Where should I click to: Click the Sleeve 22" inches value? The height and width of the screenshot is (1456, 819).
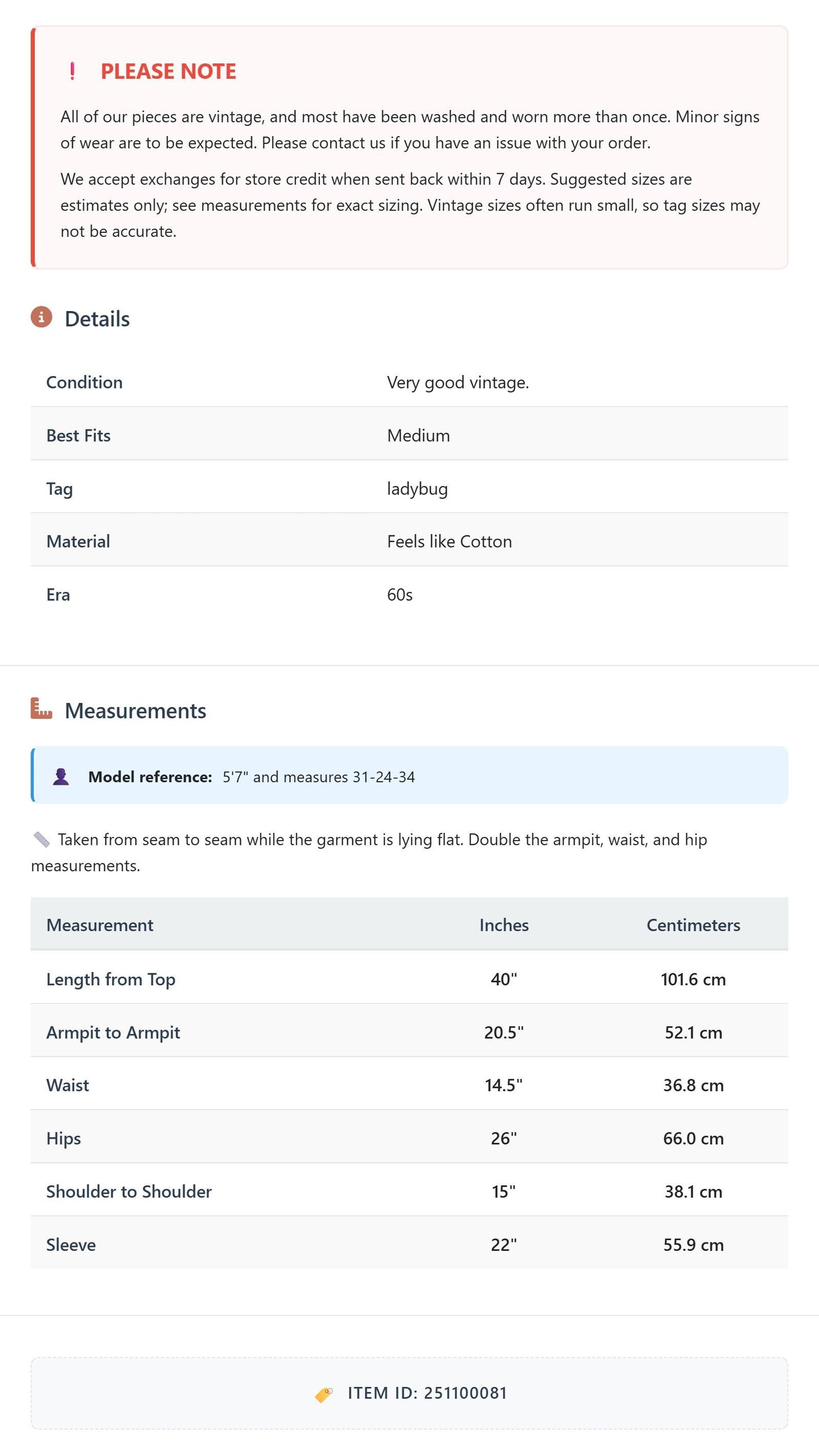pyautogui.click(x=504, y=1245)
